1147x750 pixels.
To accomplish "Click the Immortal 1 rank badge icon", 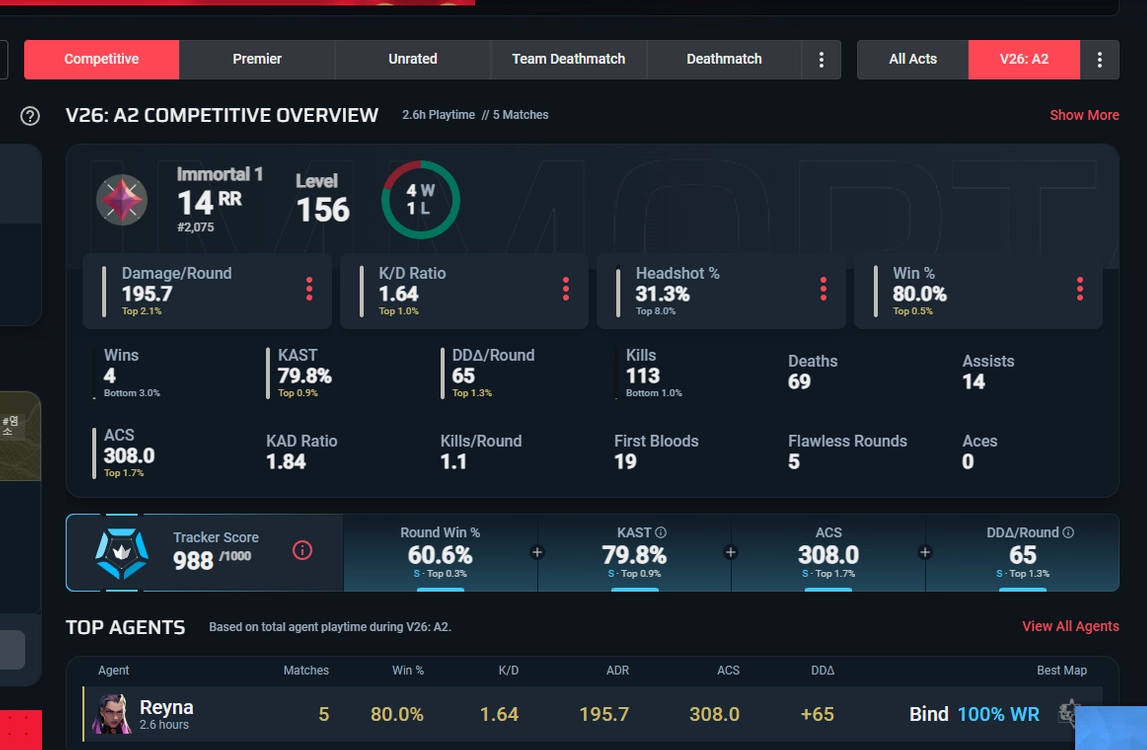I will 121,200.
